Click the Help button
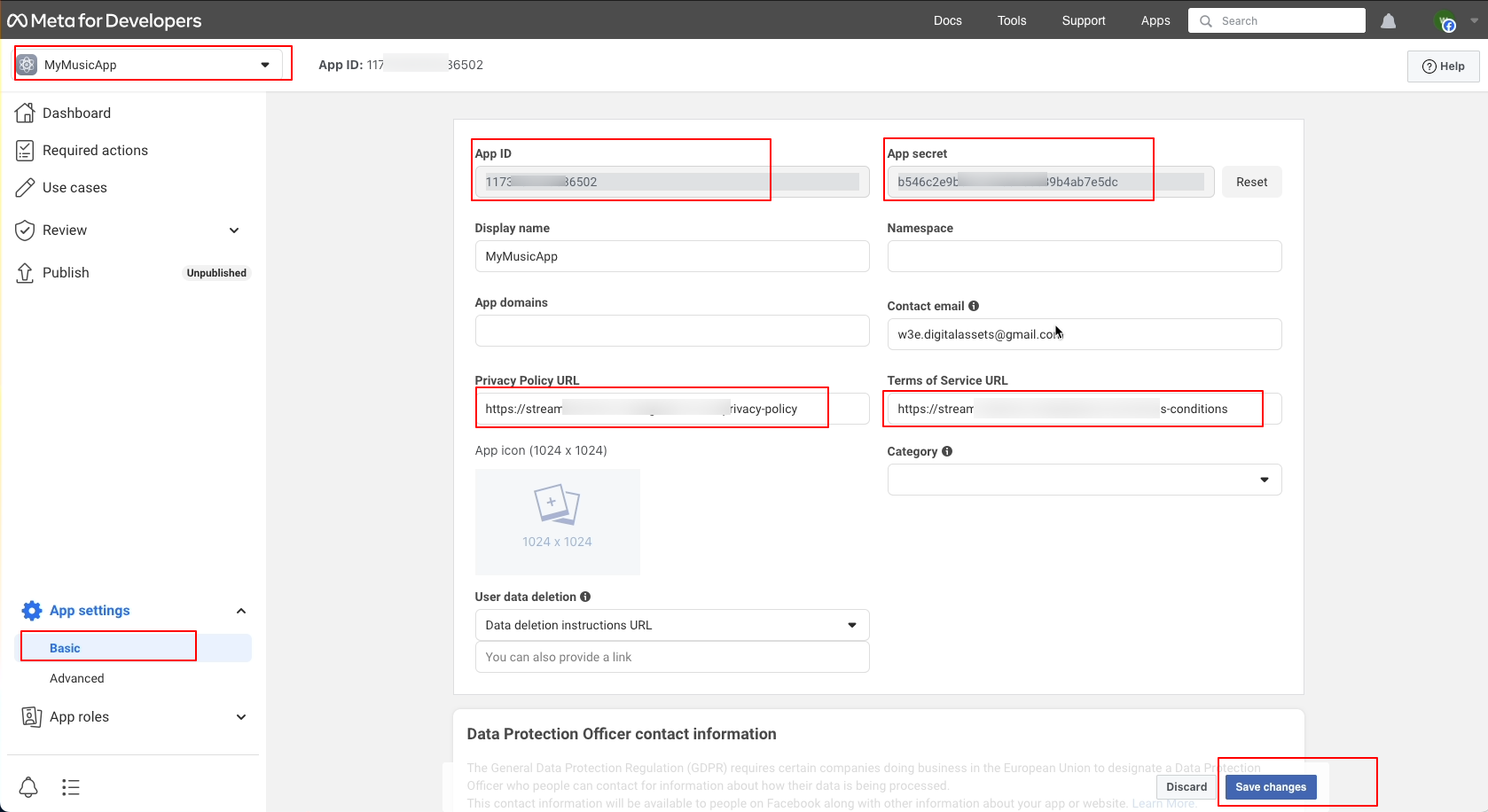This screenshot has height=812, width=1488. 1443,66
